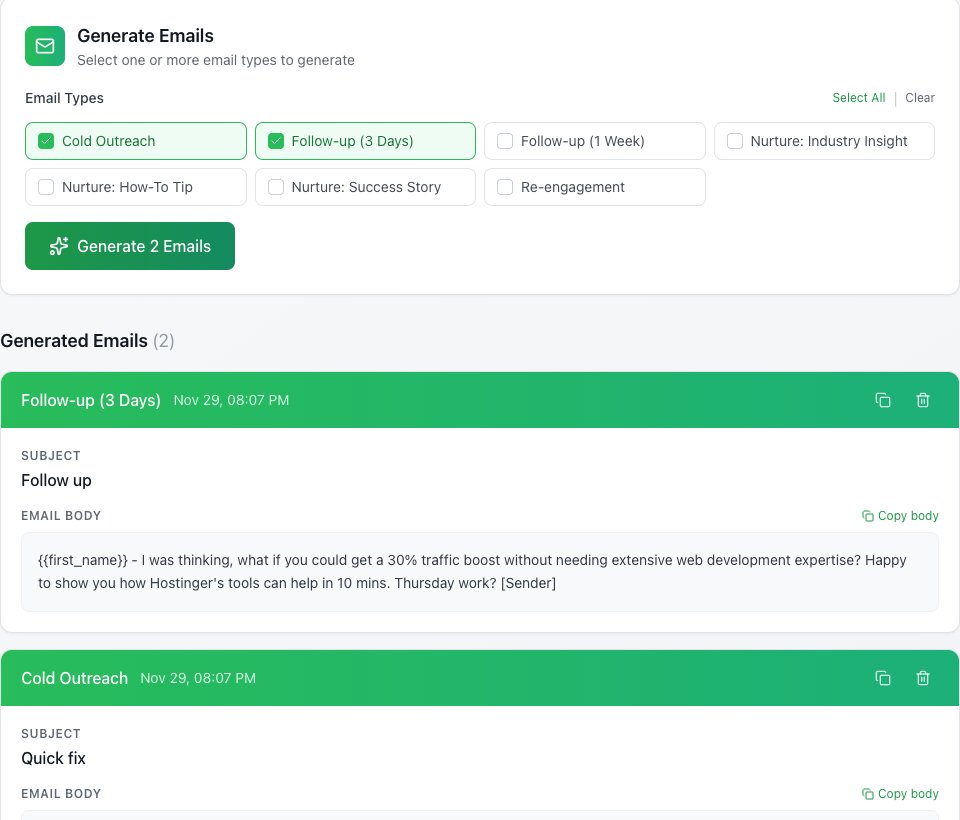Screen dimensions: 960x820
Task: Click the Generate 2 Emails button
Action: point(130,246)
